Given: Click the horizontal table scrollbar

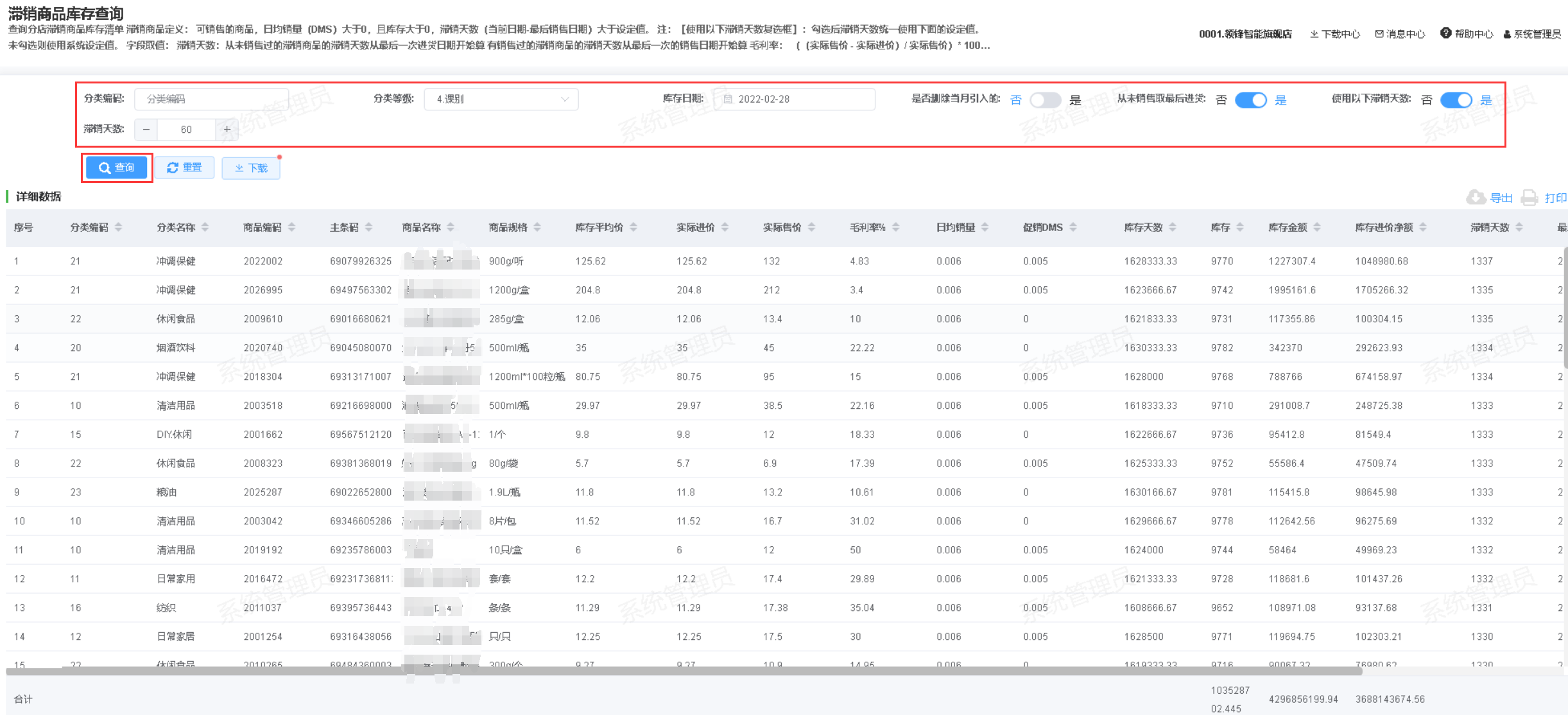Looking at the screenshot, I should (x=684, y=671).
